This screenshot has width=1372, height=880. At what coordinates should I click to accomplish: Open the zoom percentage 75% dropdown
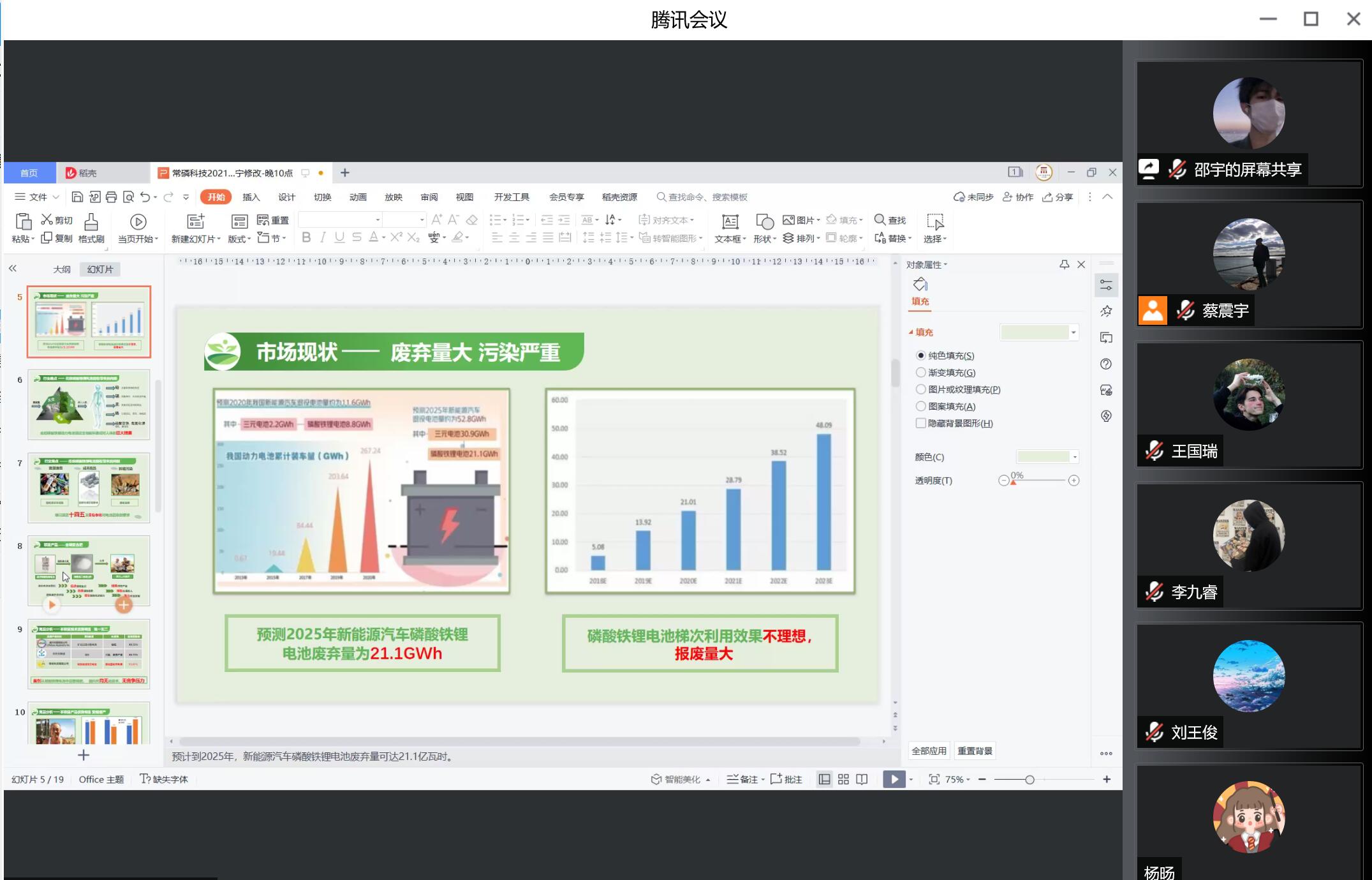pos(957,779)
